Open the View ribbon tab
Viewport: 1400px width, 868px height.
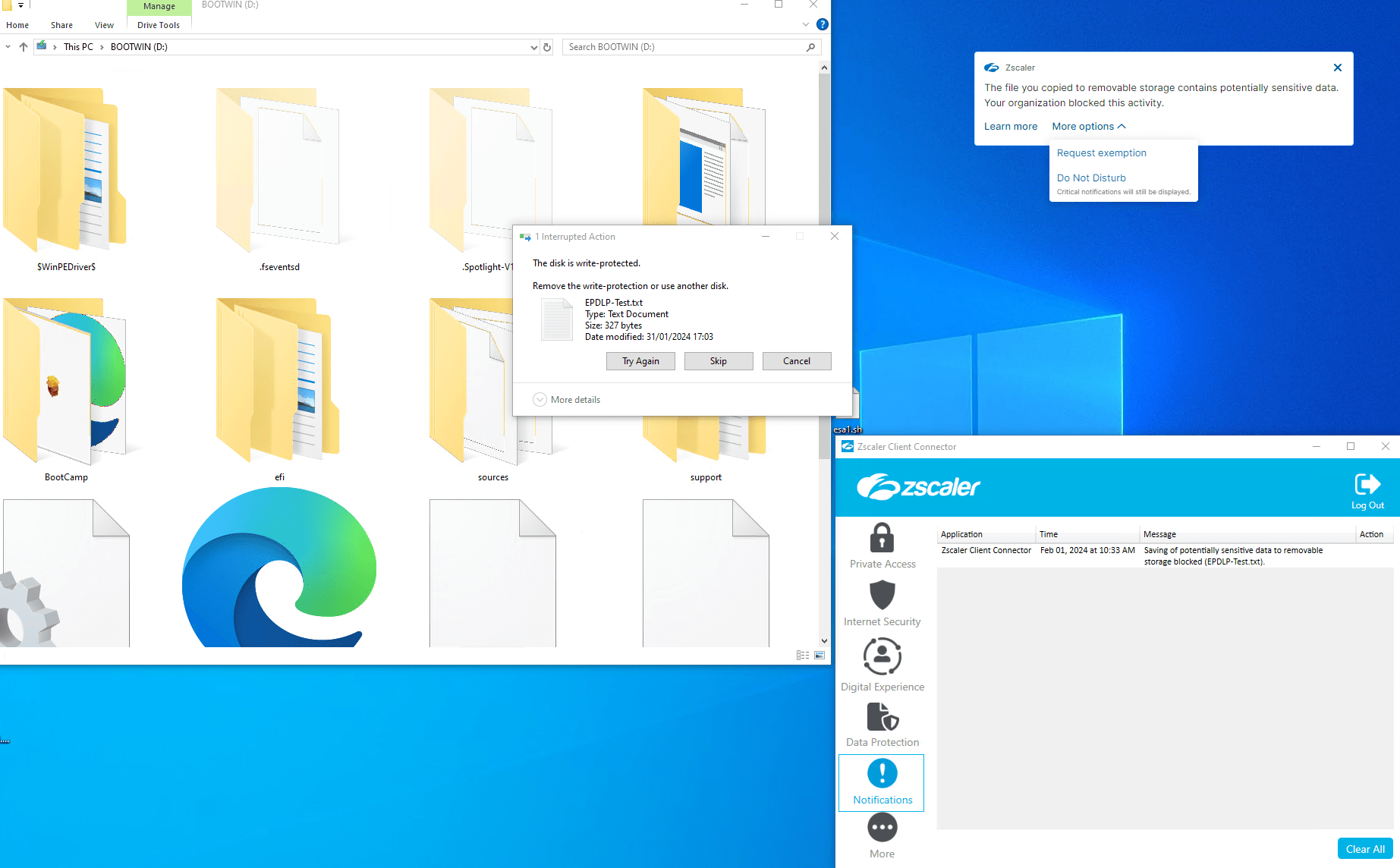(x=104, y=25)
